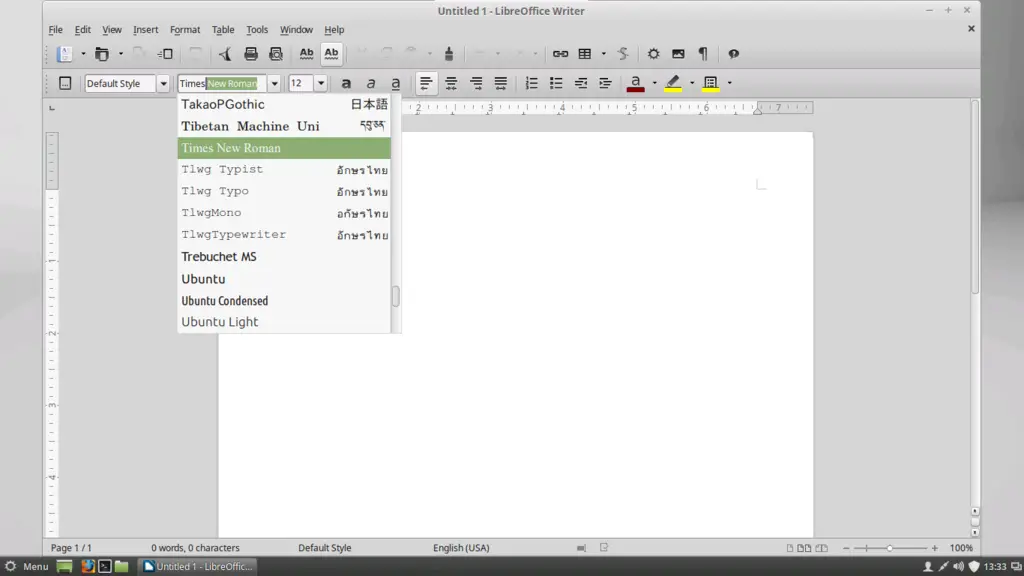Click the font size 12 field
This screenshot has height=576, width=1024.
coord(301,84)
